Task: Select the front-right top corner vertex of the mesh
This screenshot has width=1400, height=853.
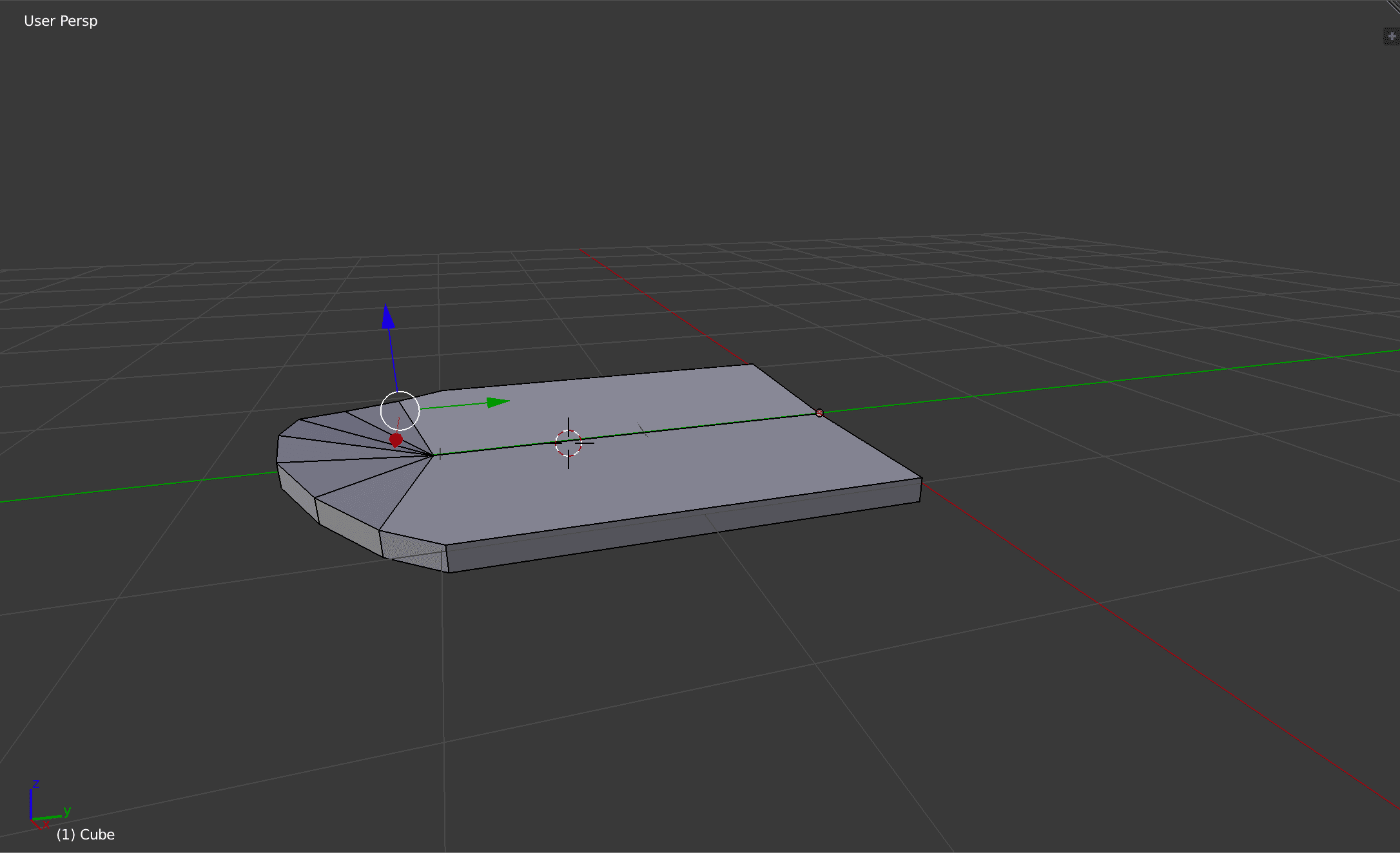Action: coord(922,478)
